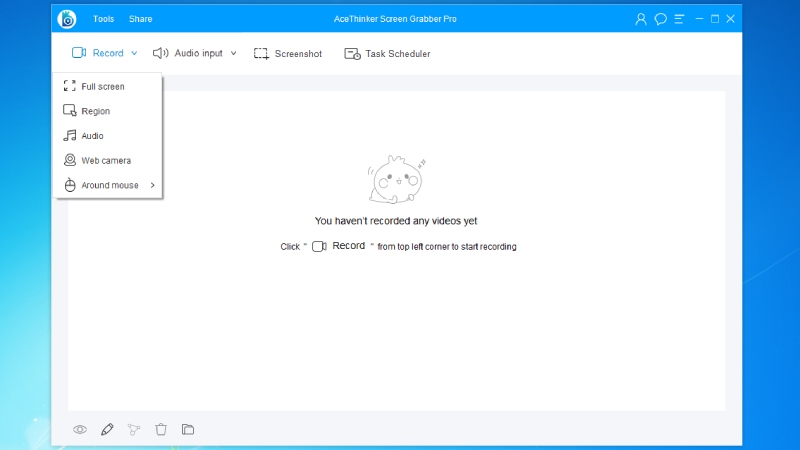
Task: Expand the Around mouse submenu
Action: pyautogui.click(x=152, y=185)
